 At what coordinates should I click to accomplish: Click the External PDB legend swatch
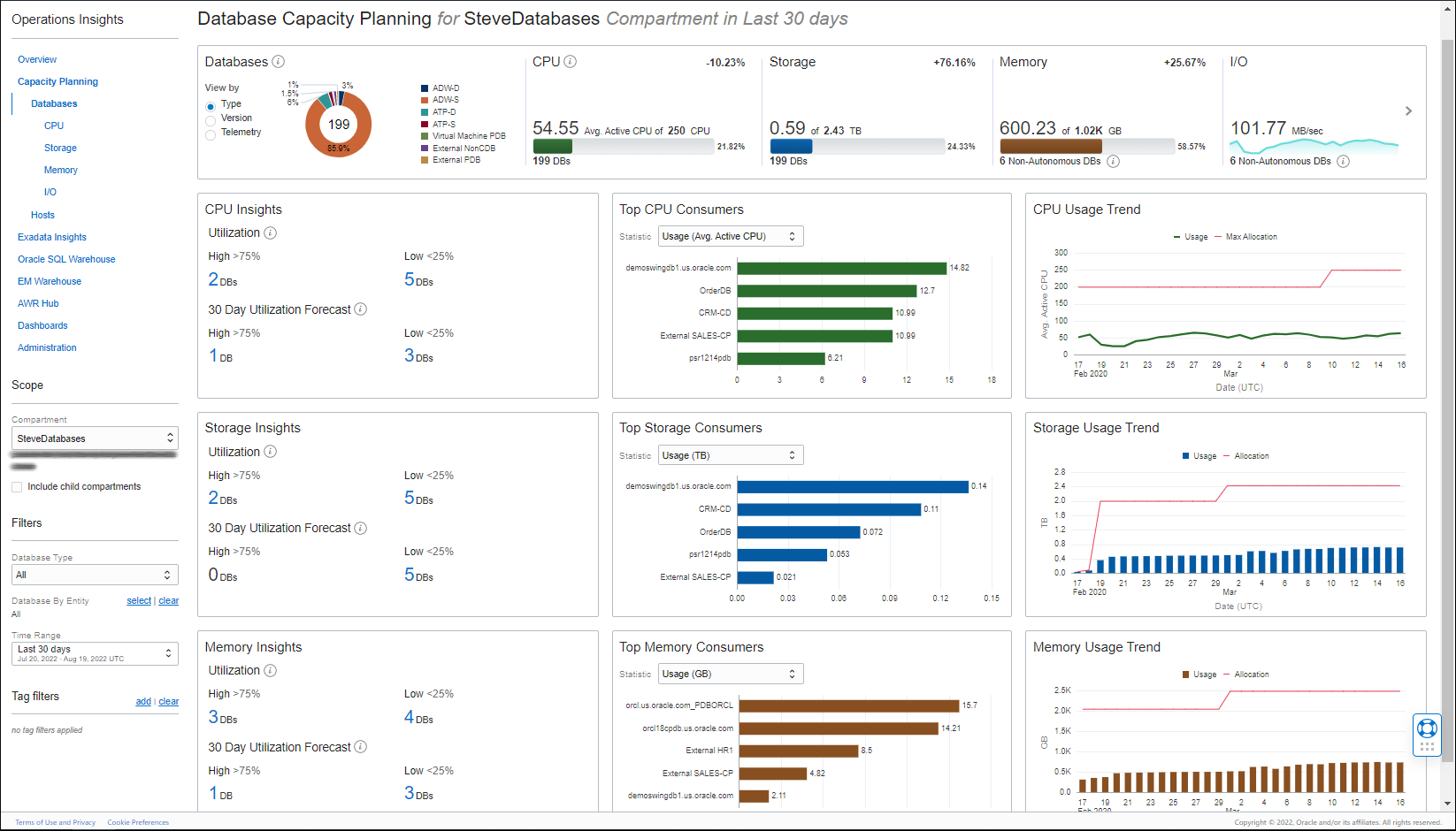425,160
